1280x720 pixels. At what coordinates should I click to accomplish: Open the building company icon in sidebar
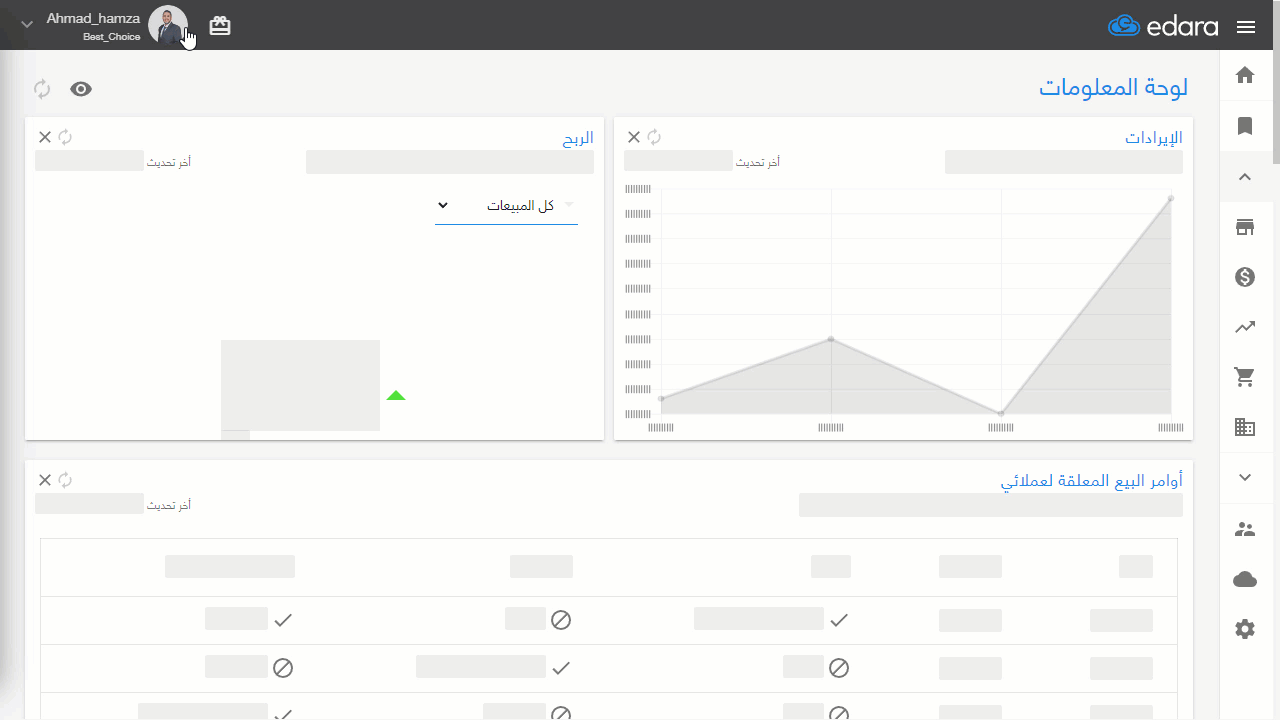point(1245,427)
